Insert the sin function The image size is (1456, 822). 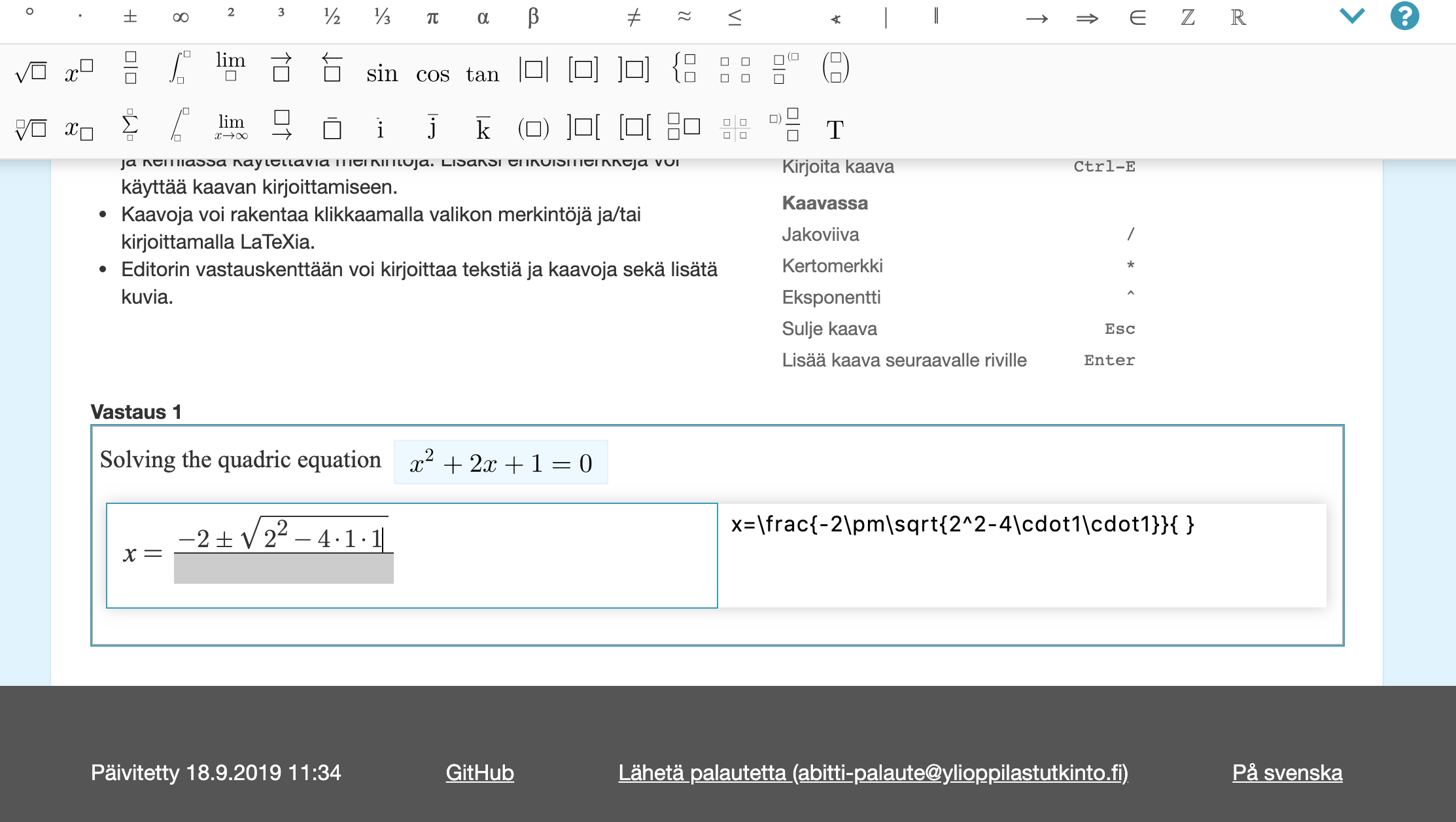382,73
